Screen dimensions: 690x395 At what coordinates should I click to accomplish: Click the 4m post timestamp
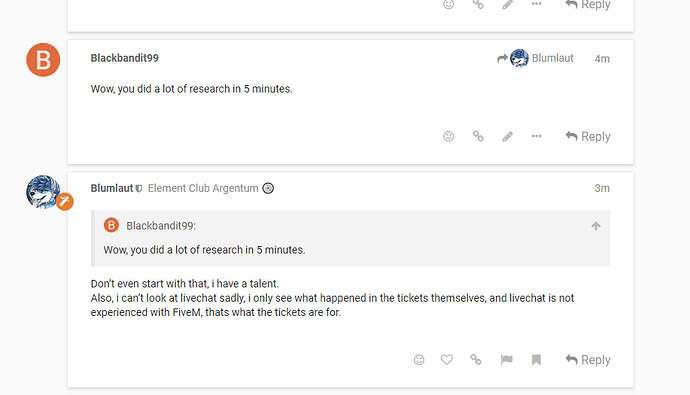pos(602,59)
